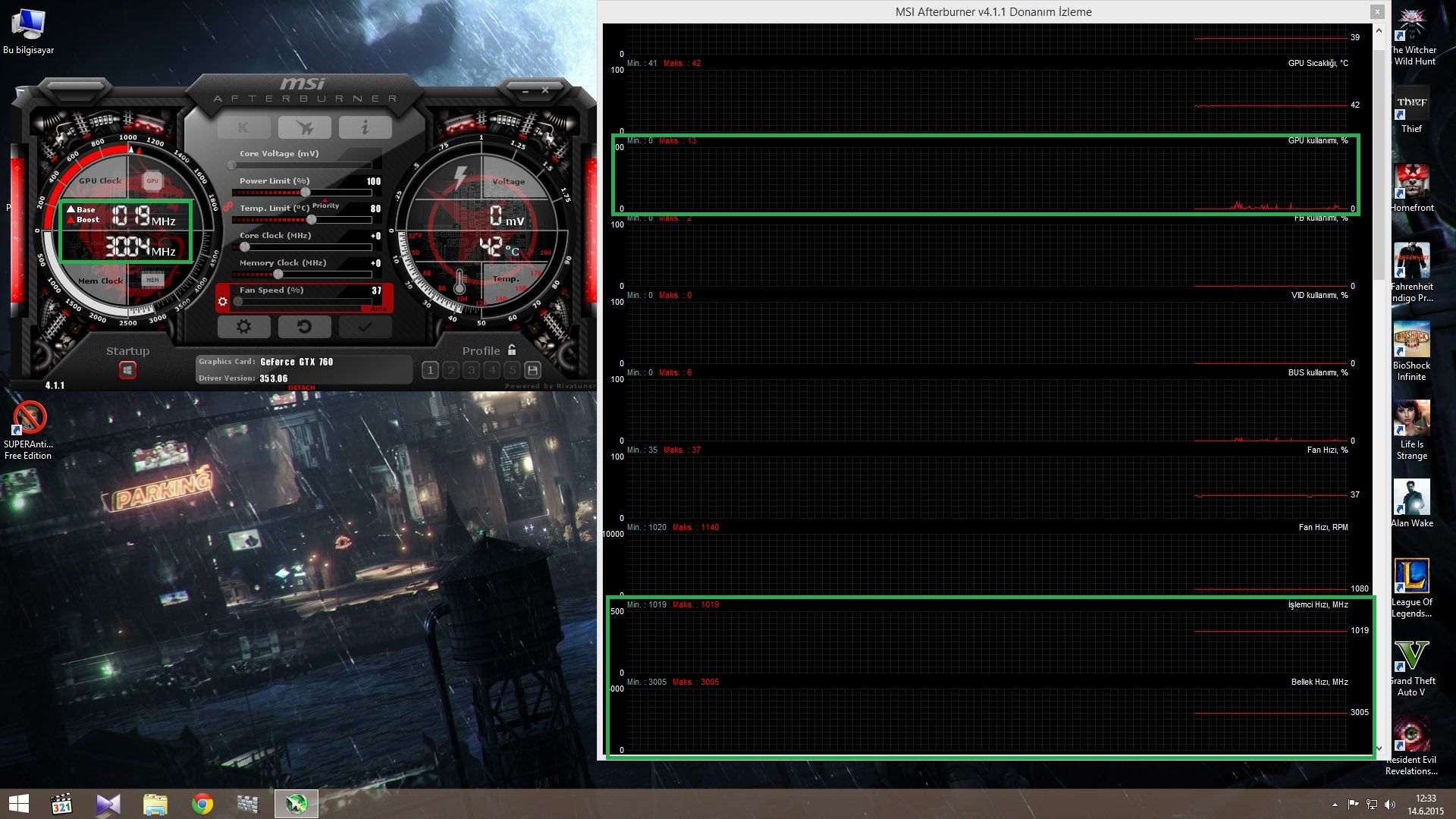Toggle the Profile lock icon
The height and width of the screenshot is (819, 1456).
pos(512,350)
